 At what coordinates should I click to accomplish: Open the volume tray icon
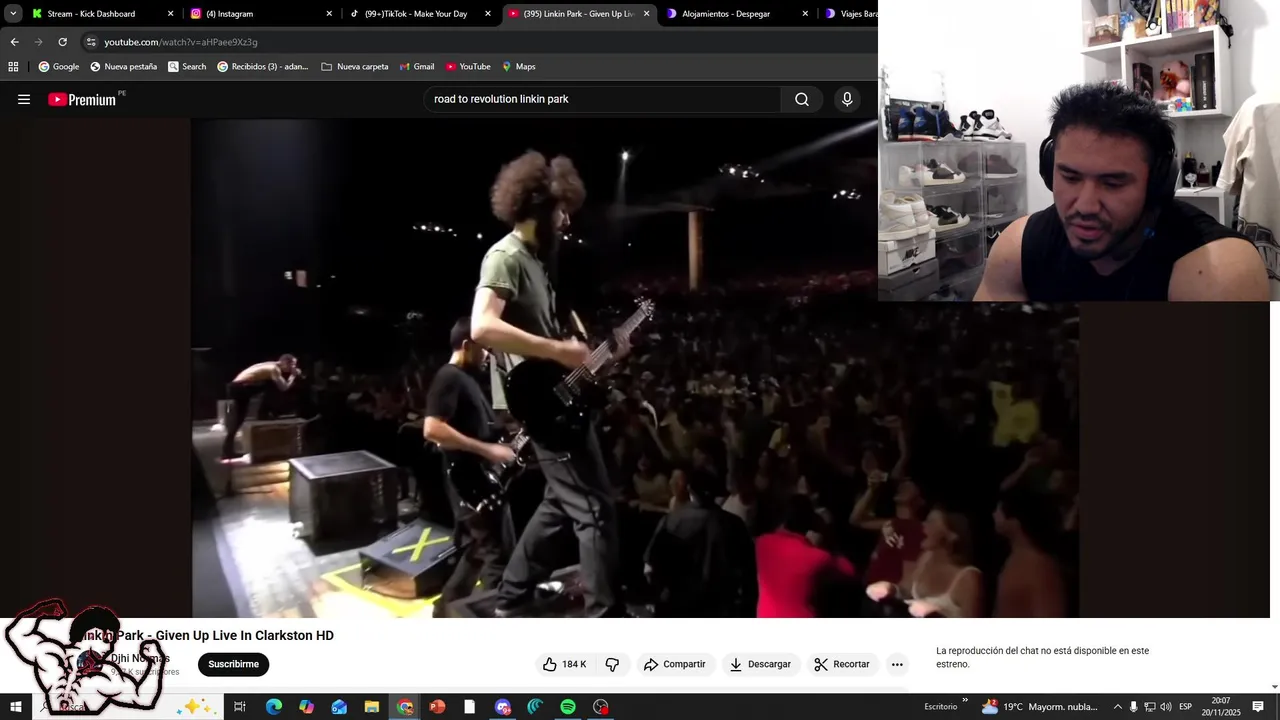1165,707
